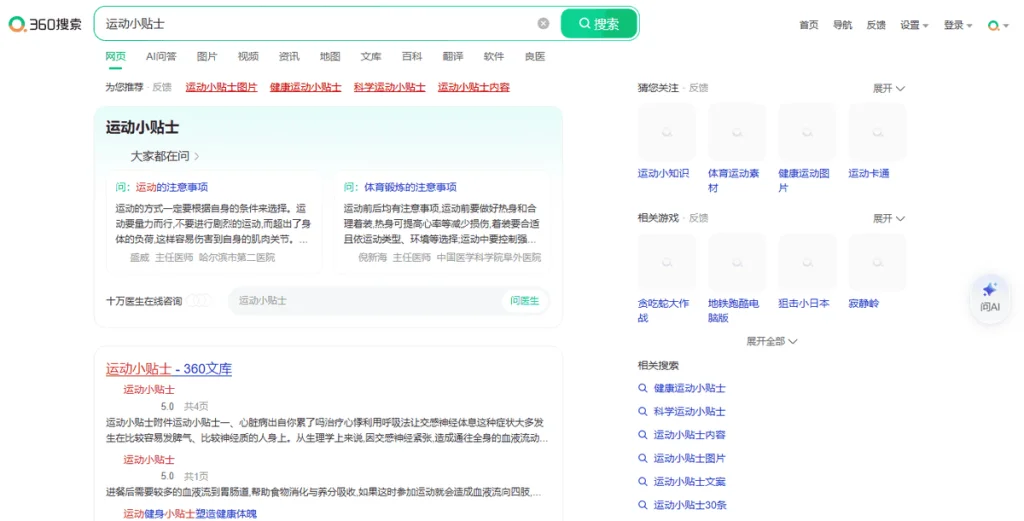Open the 导航 link in header
The width and height of the screenshot is (1024, 521).
click(x=842, y=25)
